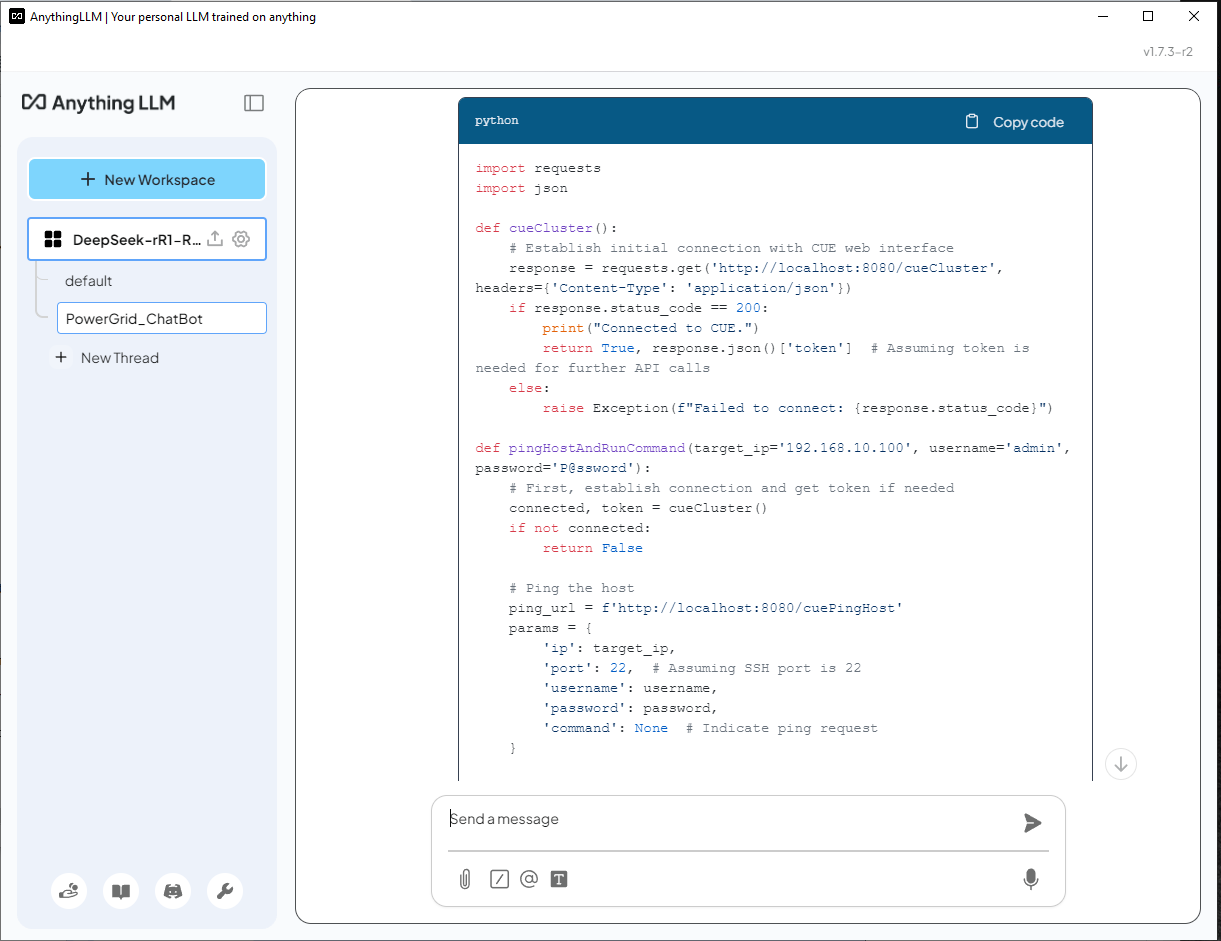
Task: Click the upload documents icon on DeepSeek workspace
Action: tap(214, 239)
